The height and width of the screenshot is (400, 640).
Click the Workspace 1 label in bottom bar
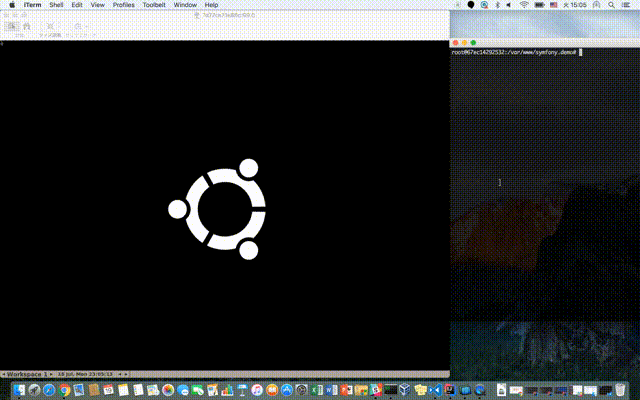(27, 374)
